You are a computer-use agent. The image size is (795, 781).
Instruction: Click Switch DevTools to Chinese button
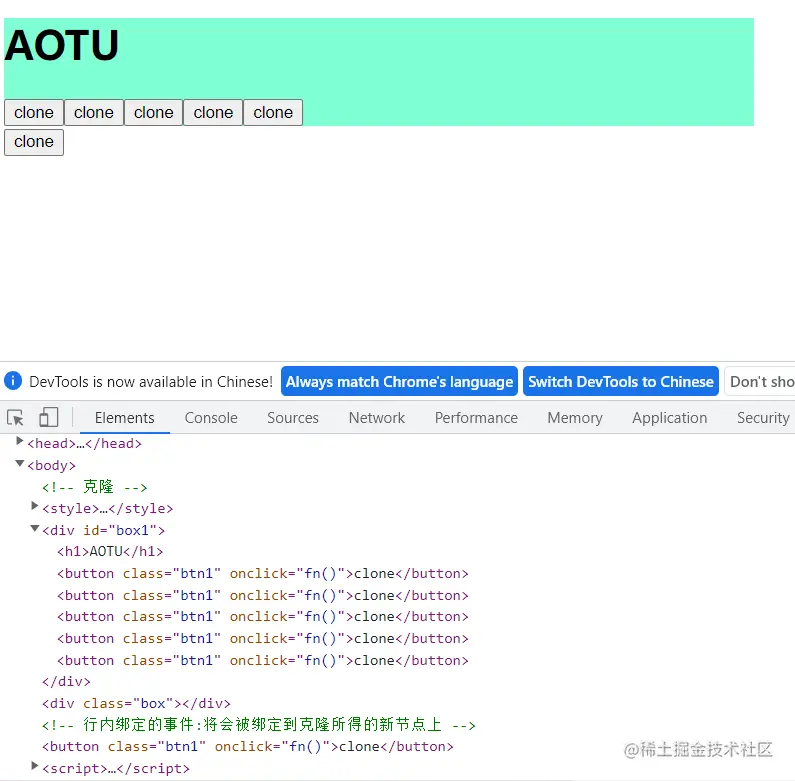[621, 381]
